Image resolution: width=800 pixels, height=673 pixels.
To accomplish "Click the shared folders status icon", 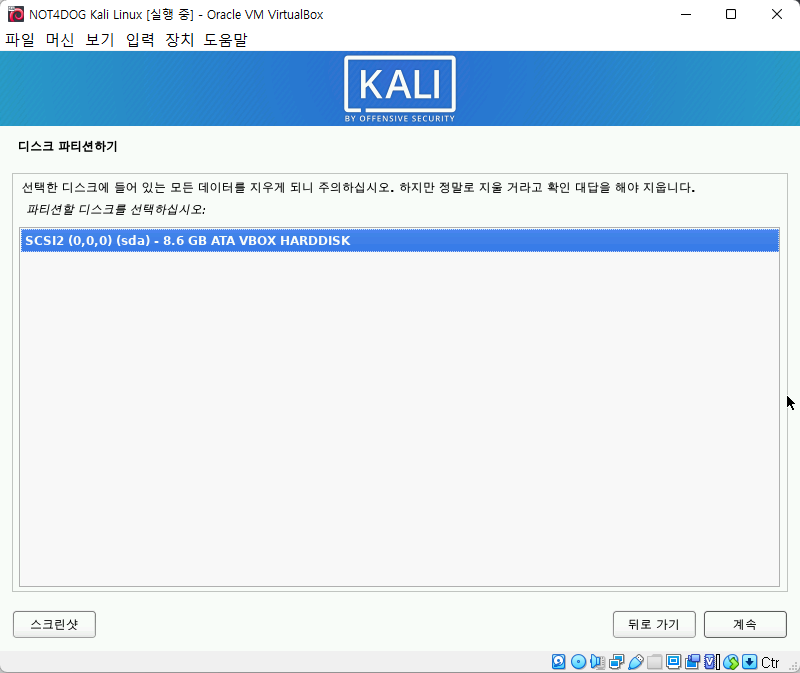I will click(x=655, y=662).
